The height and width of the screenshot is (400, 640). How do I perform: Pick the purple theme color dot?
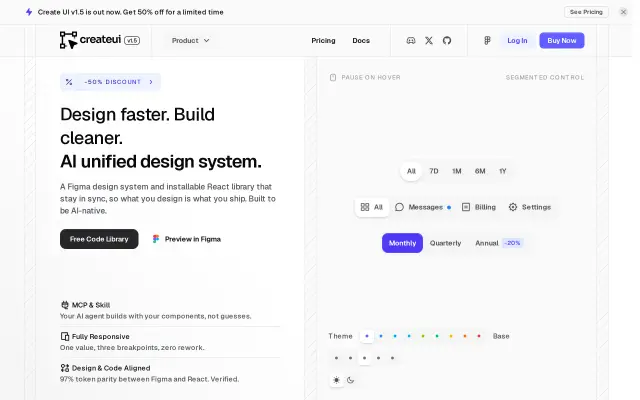tap(367, 336)
